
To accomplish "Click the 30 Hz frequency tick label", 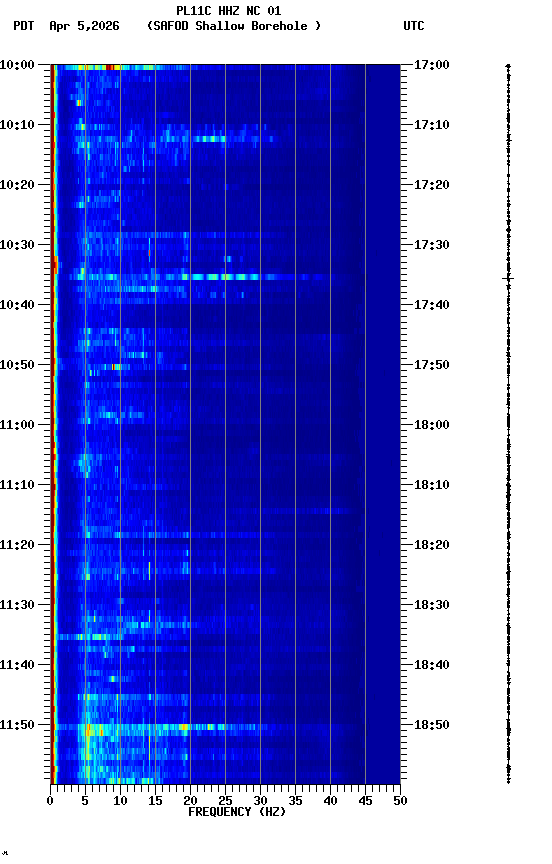I will click(260, 801).
